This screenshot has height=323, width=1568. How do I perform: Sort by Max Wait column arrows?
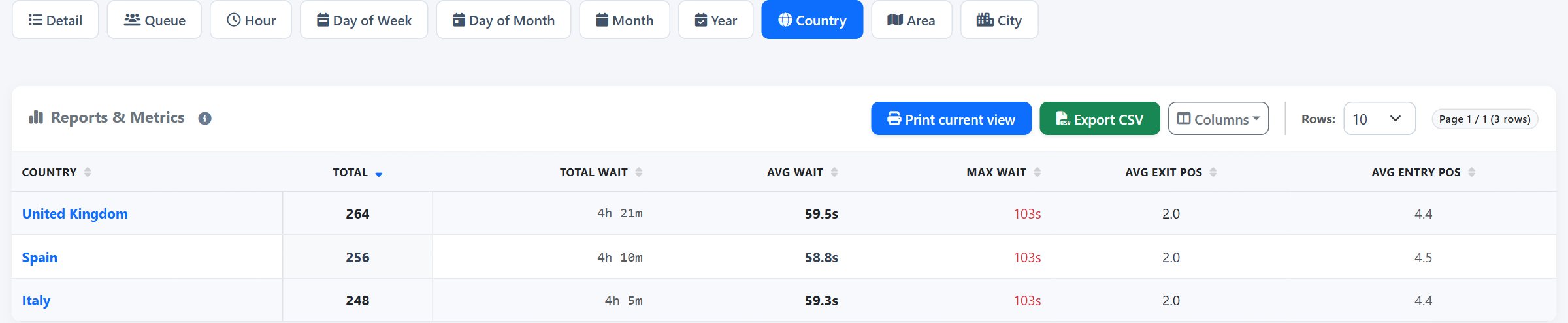pyautogui.click(x=1037, y=172)
